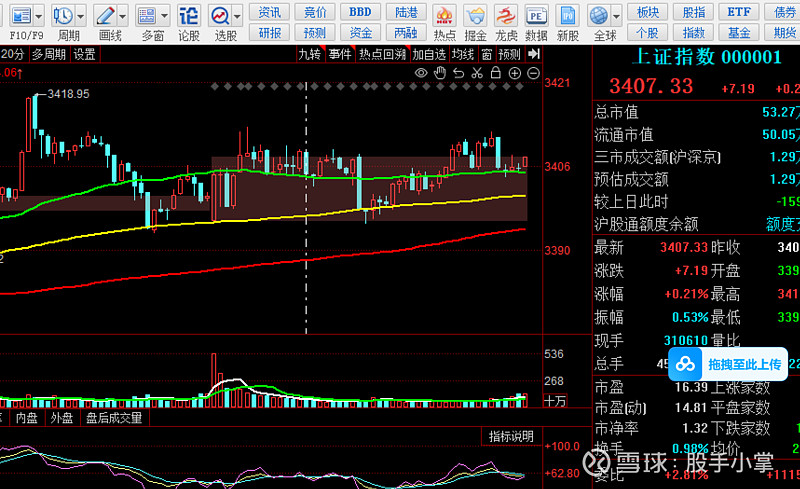Select the 盘后成交量 tab
The image size is (800, 489).
point(114,418)
